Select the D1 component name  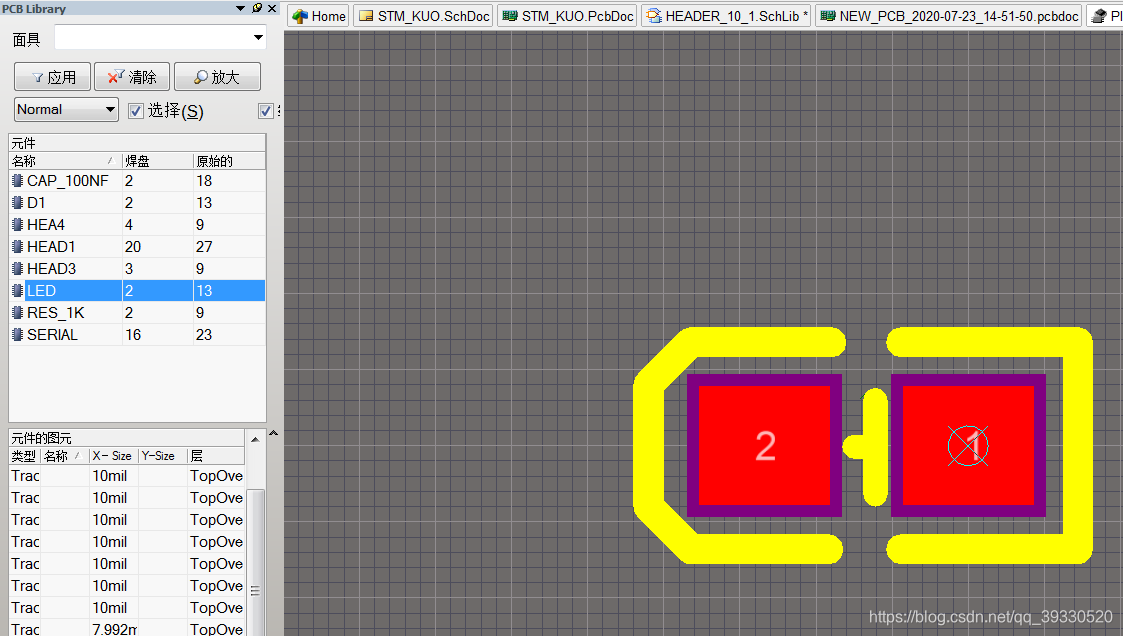pyautogui.click(x=36, y=203)
